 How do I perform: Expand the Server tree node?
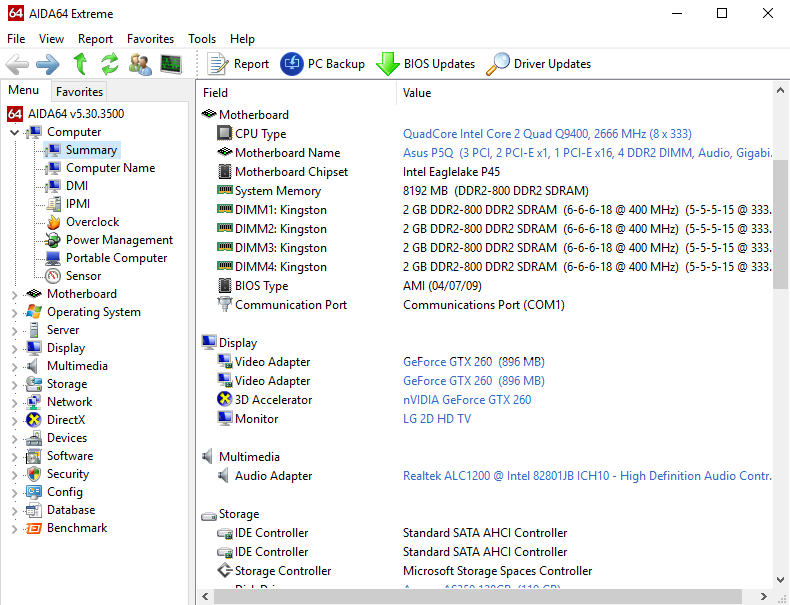15,331
